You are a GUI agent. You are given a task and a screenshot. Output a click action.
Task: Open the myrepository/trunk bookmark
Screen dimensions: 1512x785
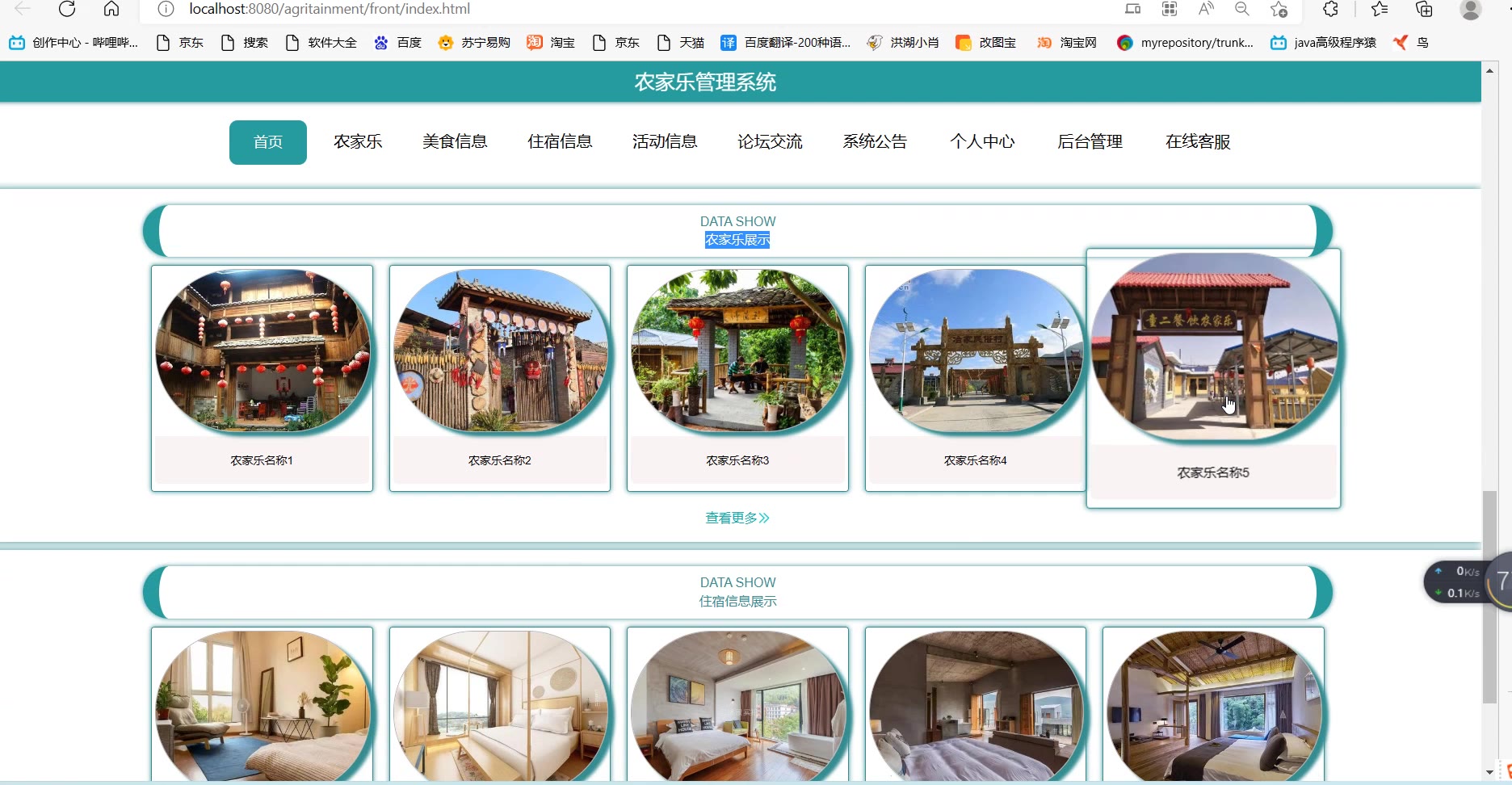(1185, 43)
